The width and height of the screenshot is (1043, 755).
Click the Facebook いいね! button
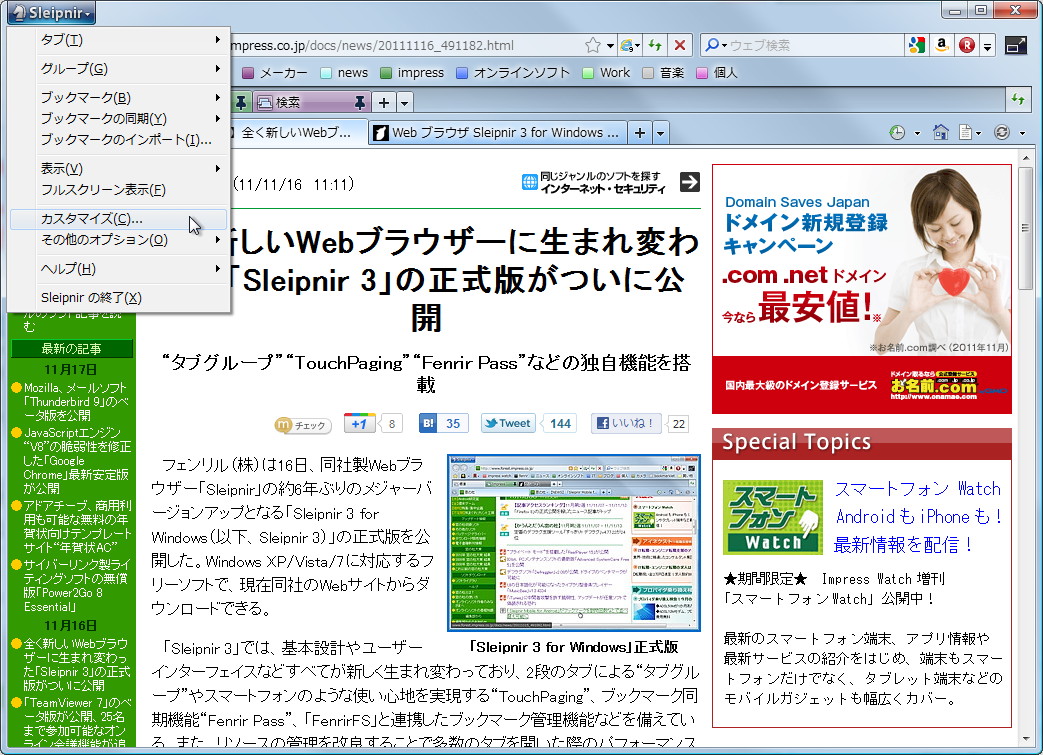click(625, 423)
